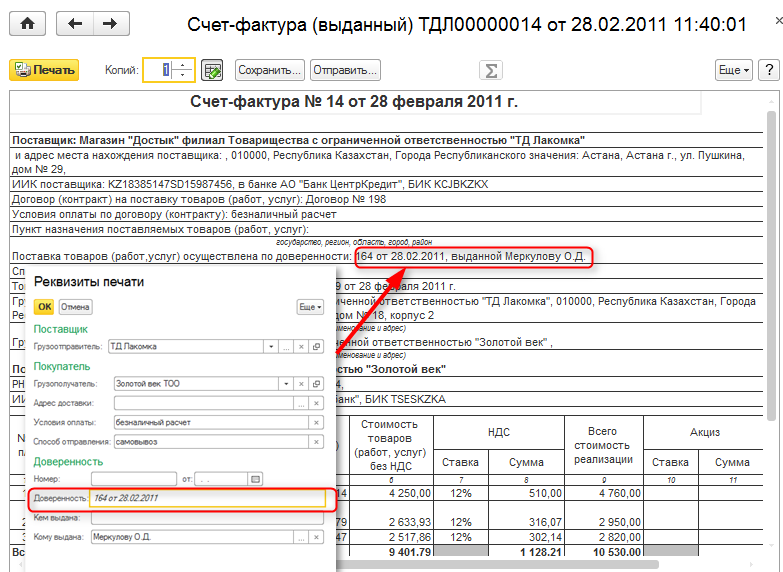Expand the Грузоотправитель dropdown arrow

point(271,346)
